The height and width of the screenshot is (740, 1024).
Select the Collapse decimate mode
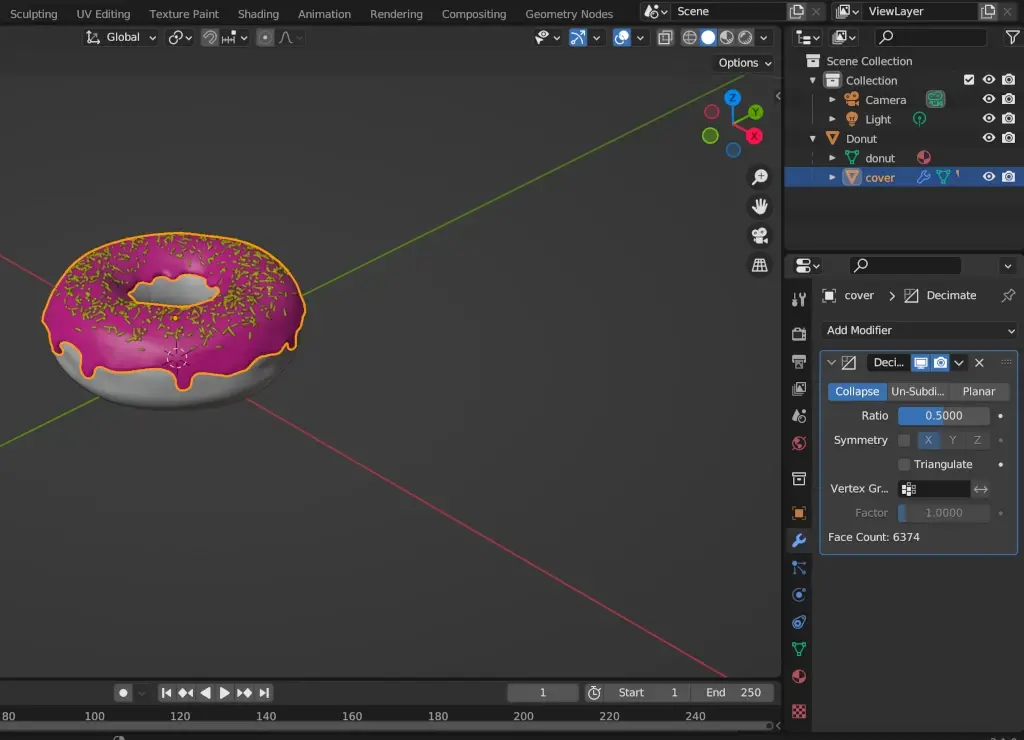[x=857, y=391]
